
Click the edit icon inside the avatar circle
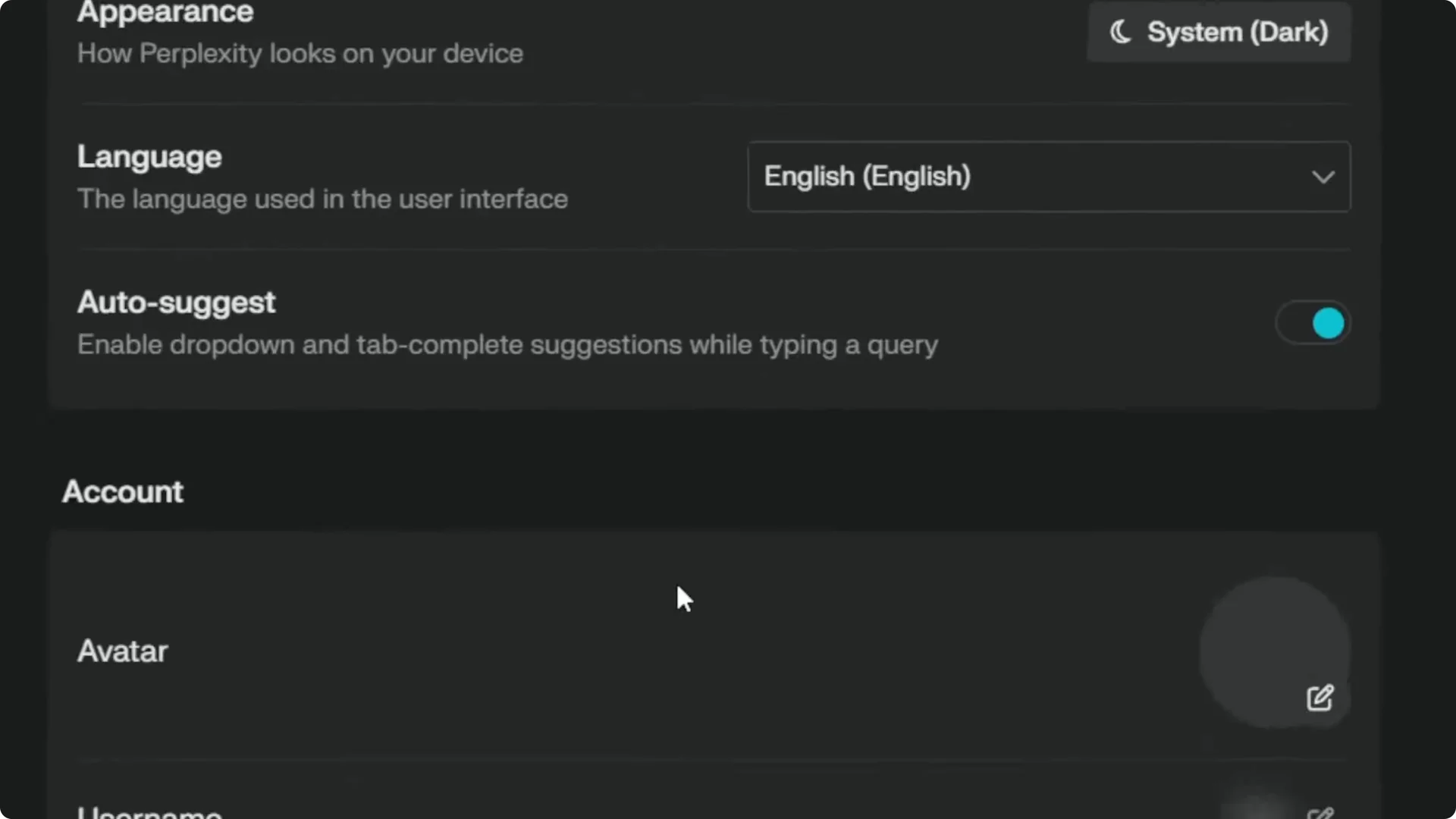(x=1319, y=697)
